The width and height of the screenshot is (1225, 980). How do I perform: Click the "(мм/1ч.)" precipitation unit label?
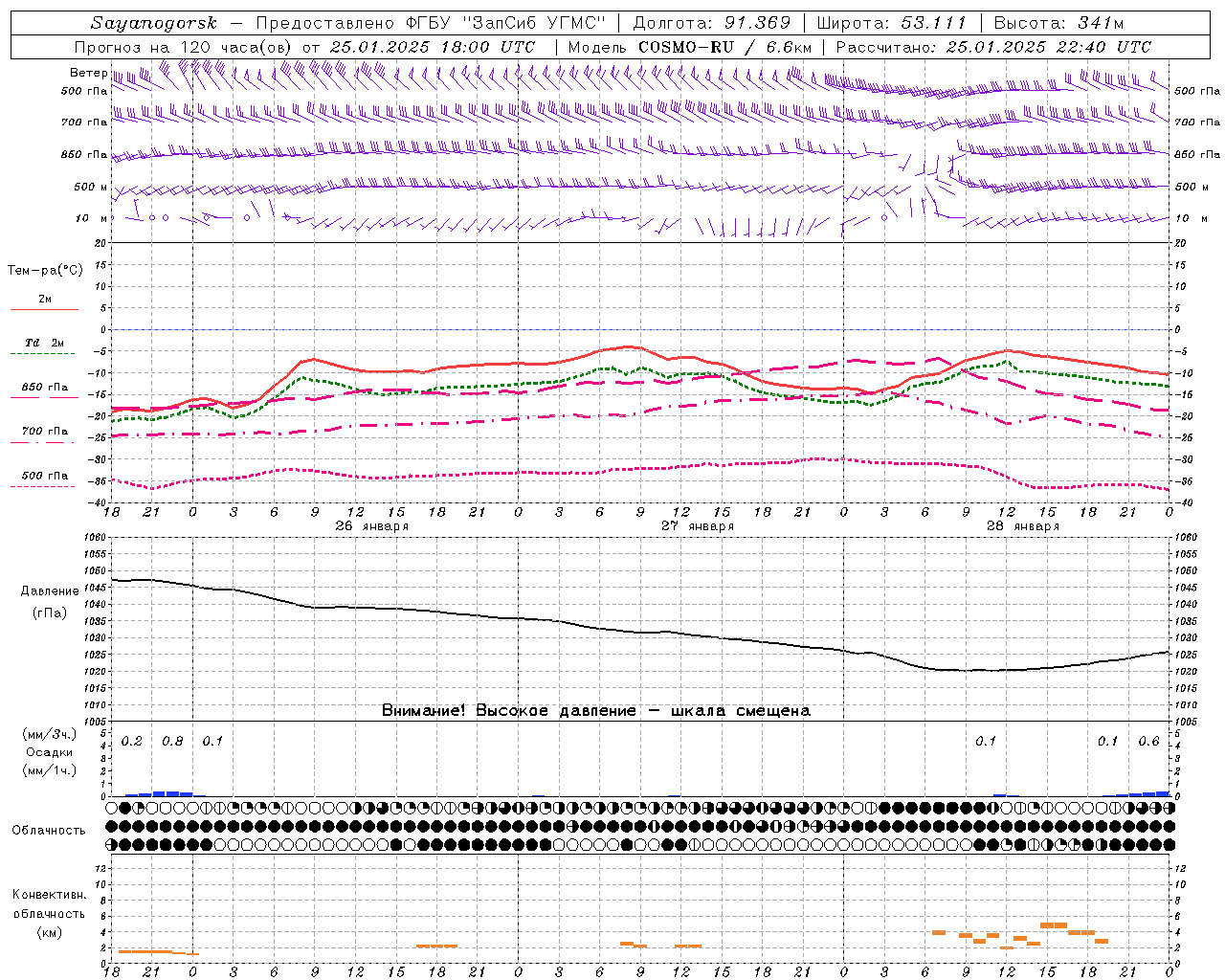click(50, 770)
